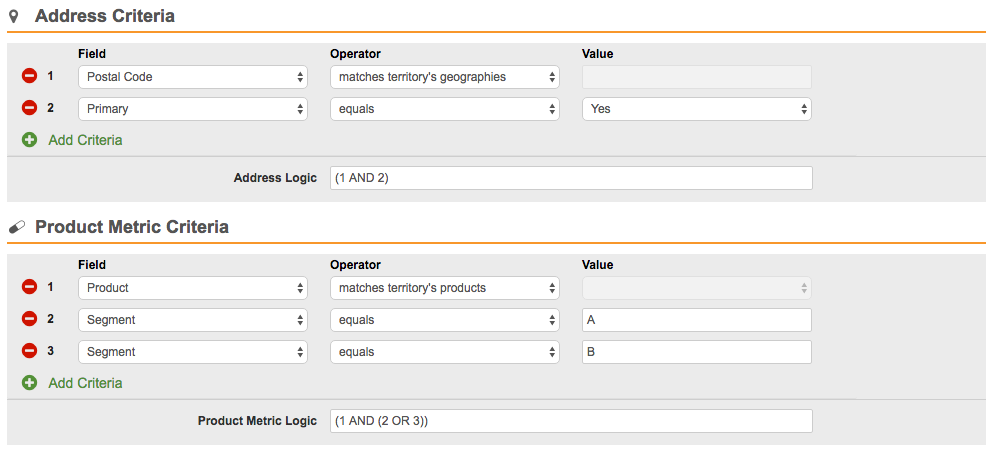Click the Product Metric Logic input field
986x459 pixels.
click(x=570, y=421)
